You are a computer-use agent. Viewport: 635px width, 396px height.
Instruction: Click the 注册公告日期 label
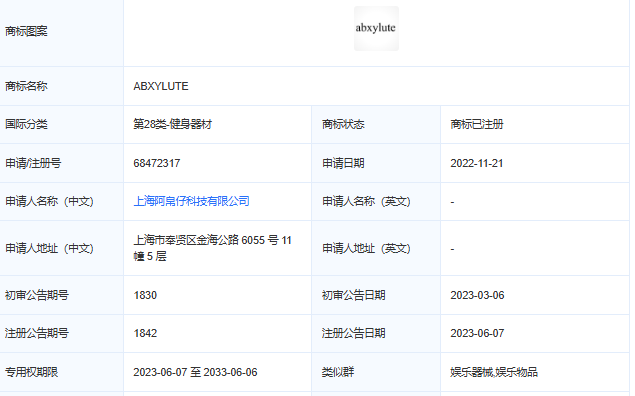coord(354,333)
